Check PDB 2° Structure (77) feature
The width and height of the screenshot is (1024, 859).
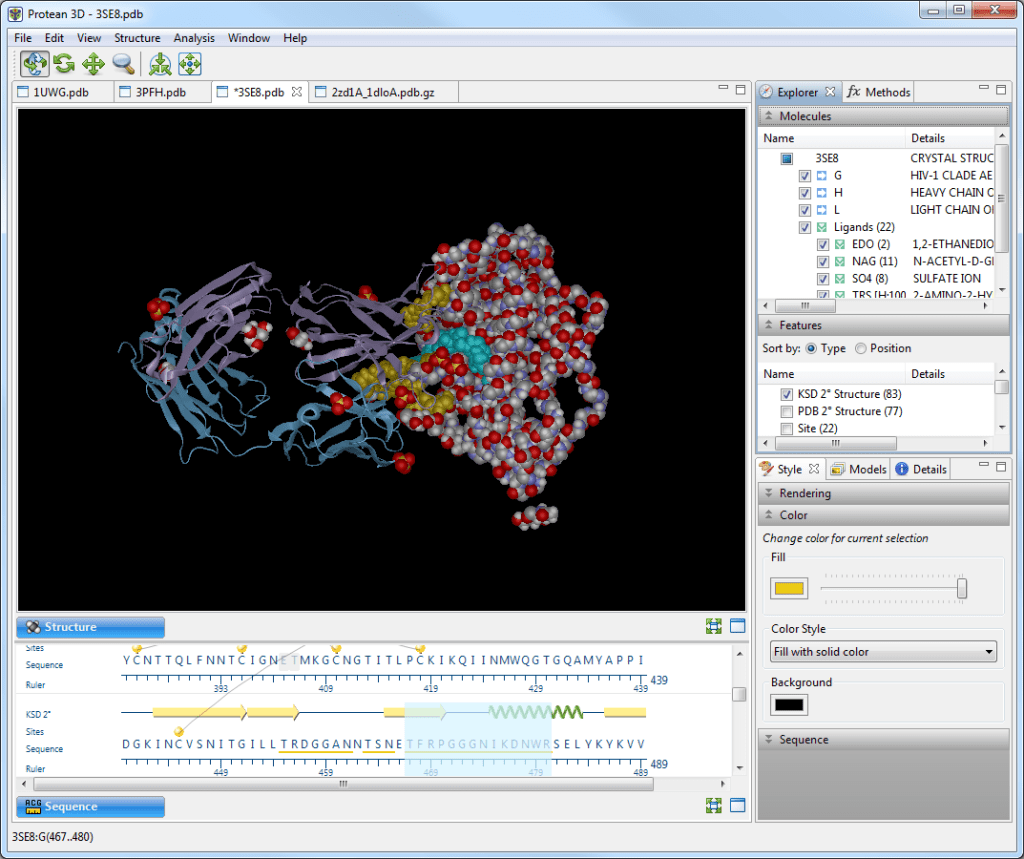(x=786, y=411)
